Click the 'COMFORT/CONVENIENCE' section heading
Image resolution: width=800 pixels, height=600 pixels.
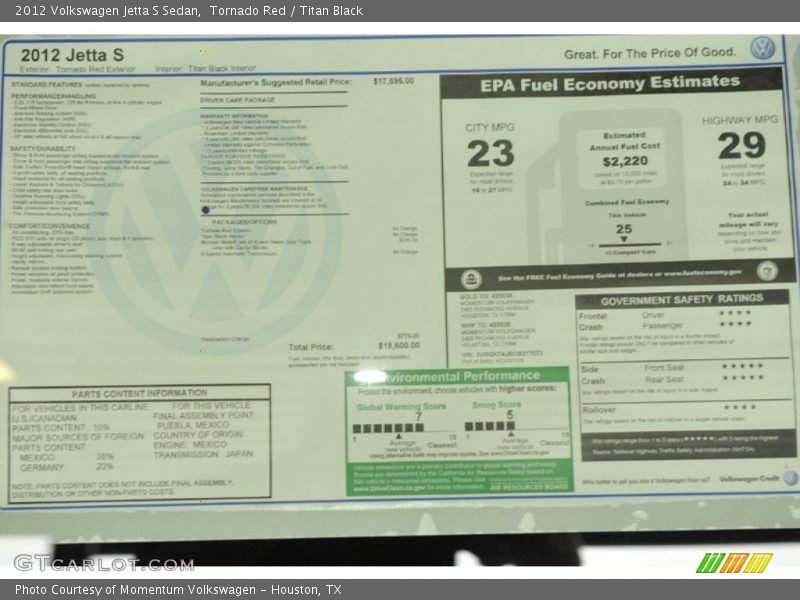(x=49, y=226)
